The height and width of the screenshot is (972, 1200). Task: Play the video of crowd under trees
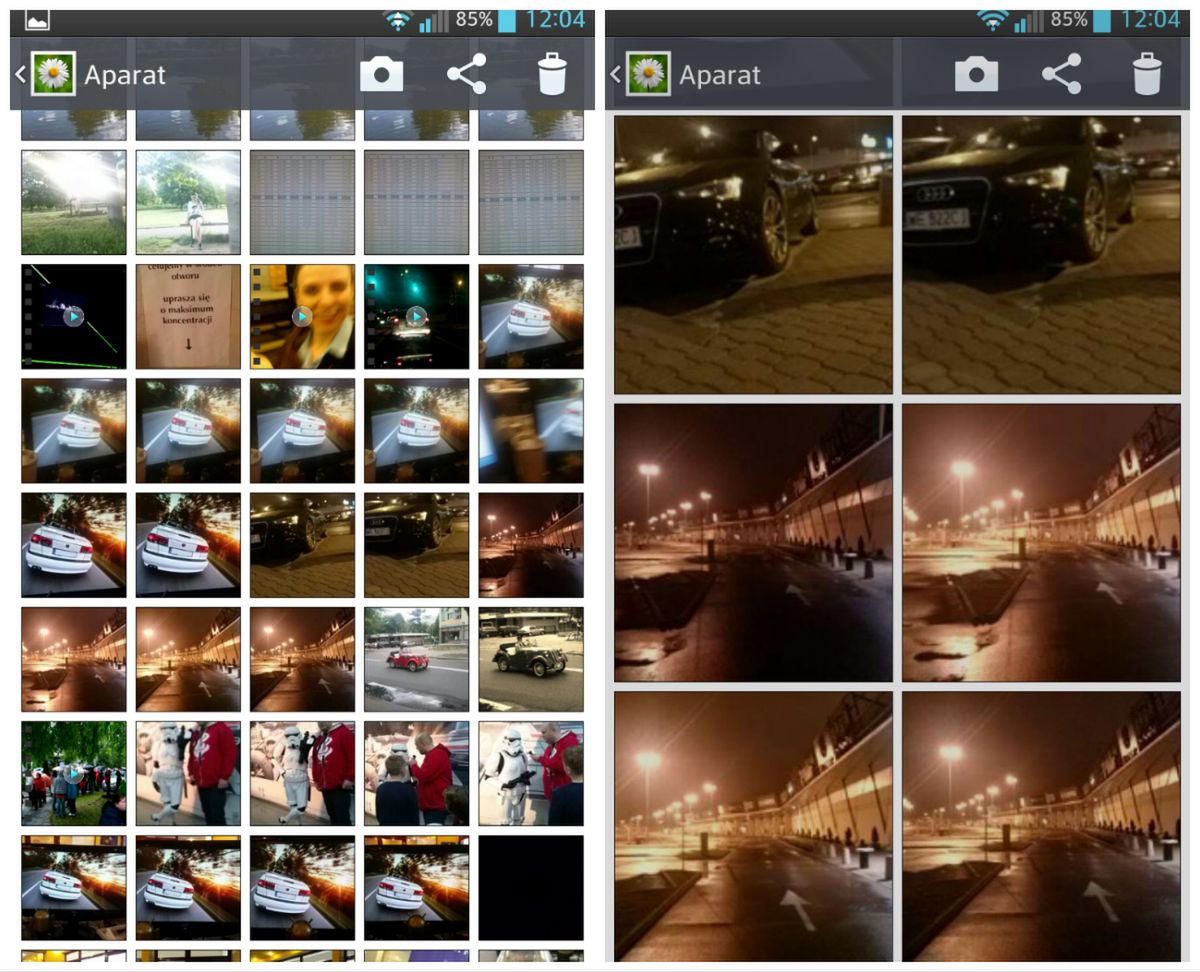(74, 773)
